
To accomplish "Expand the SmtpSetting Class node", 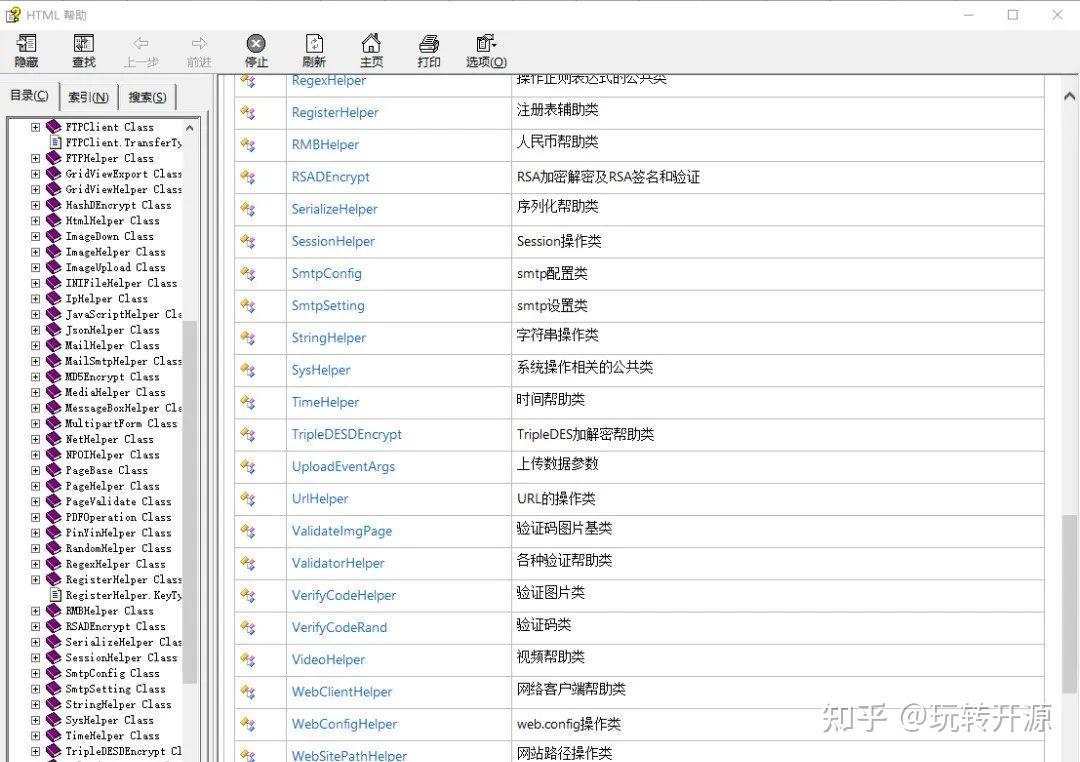I will point(35,689).
